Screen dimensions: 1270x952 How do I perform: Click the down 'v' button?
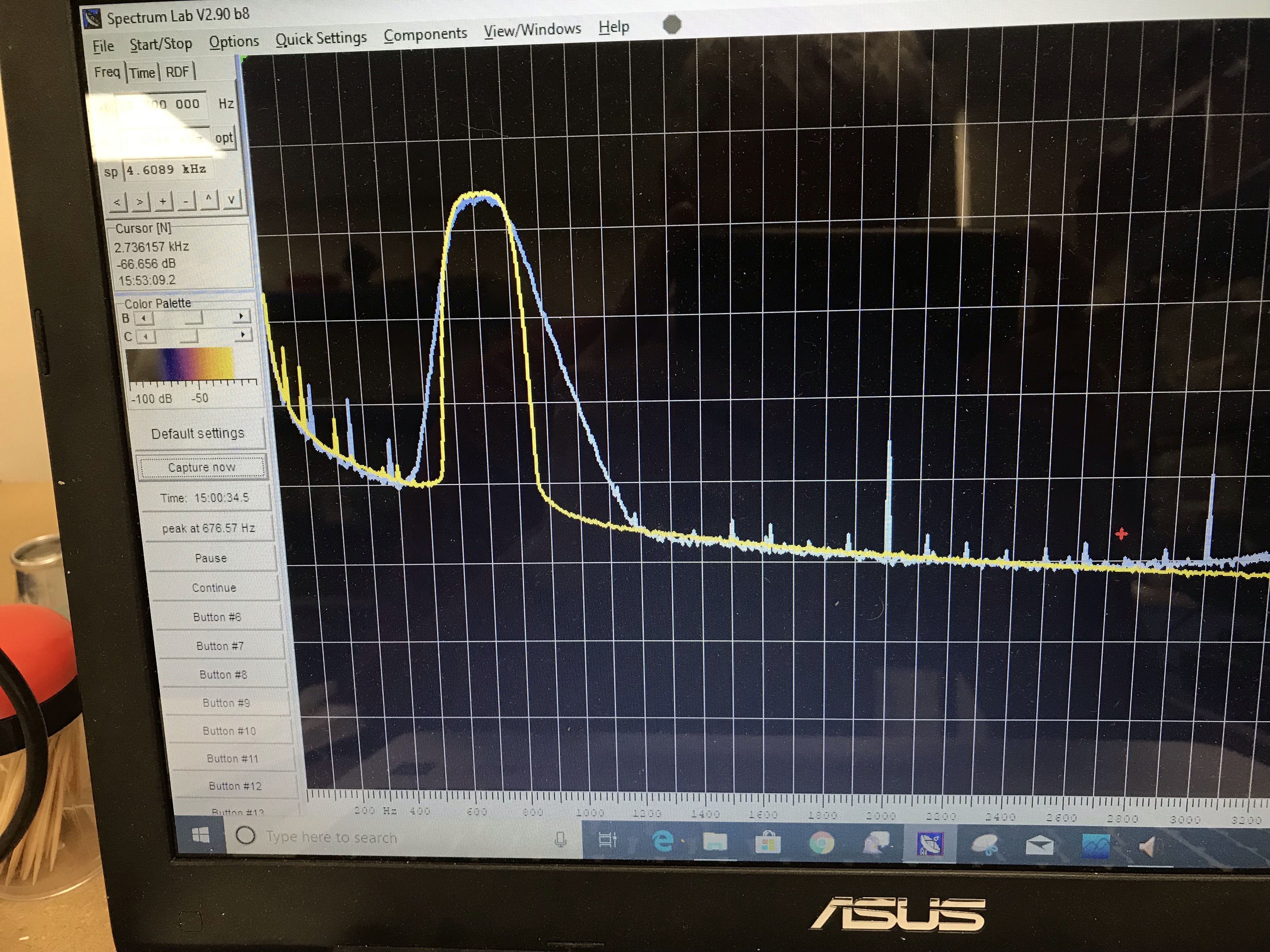(232, 200)
